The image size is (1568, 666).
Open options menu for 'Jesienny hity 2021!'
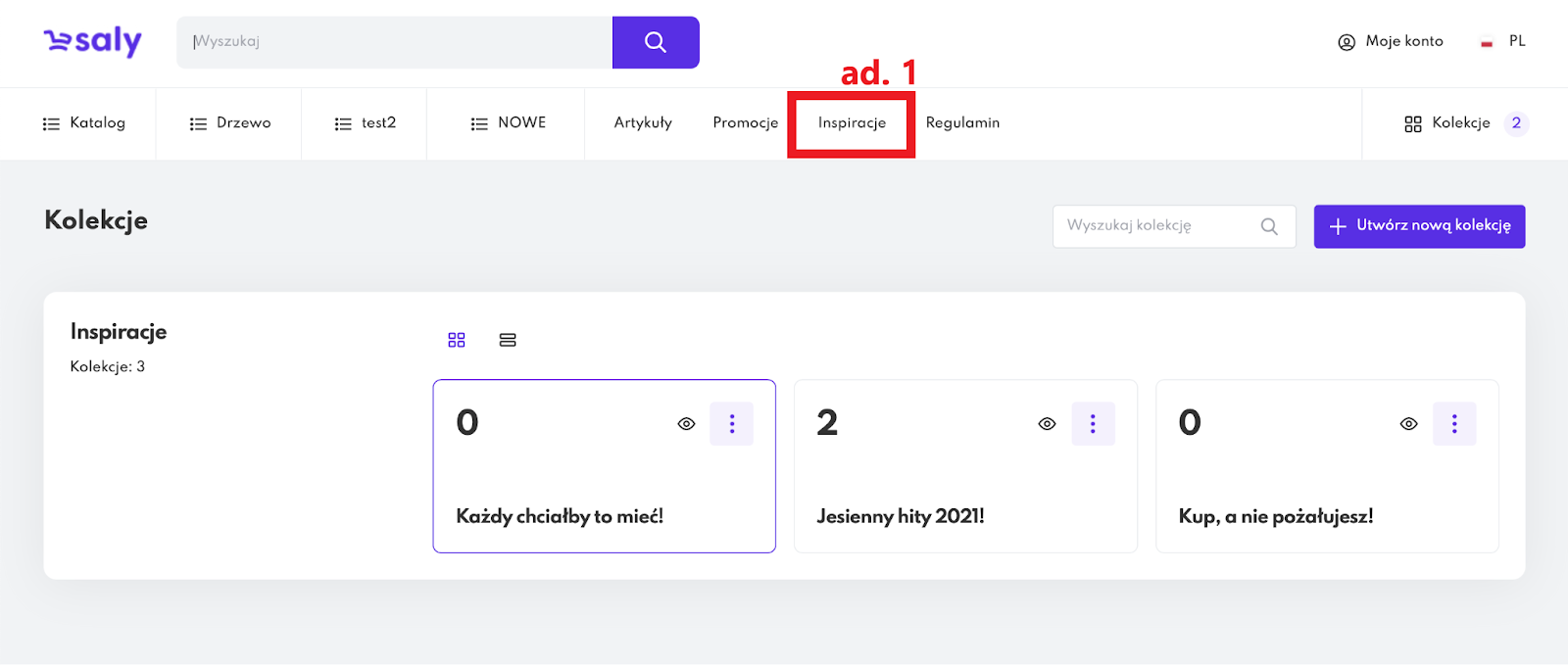pos(1093,424)
